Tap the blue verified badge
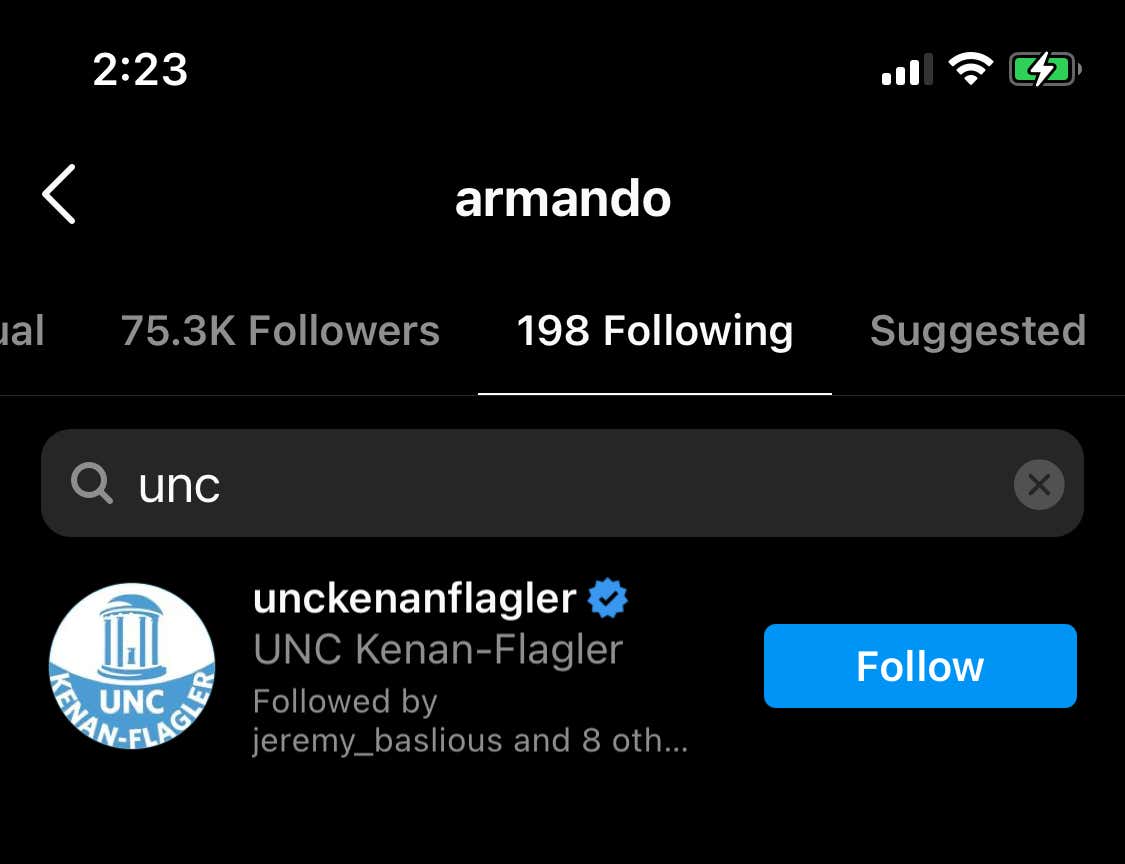 [607, 598]
